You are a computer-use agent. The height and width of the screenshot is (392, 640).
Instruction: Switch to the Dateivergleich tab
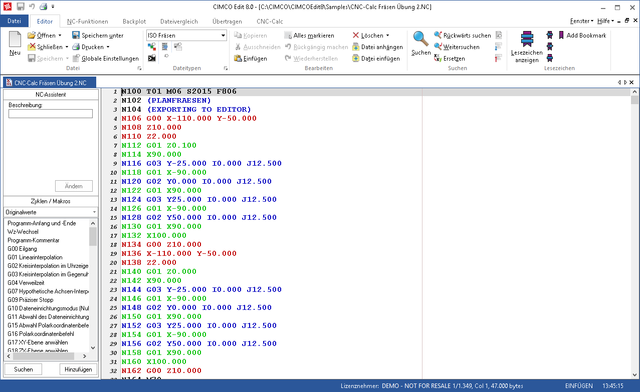coord(179,21)
